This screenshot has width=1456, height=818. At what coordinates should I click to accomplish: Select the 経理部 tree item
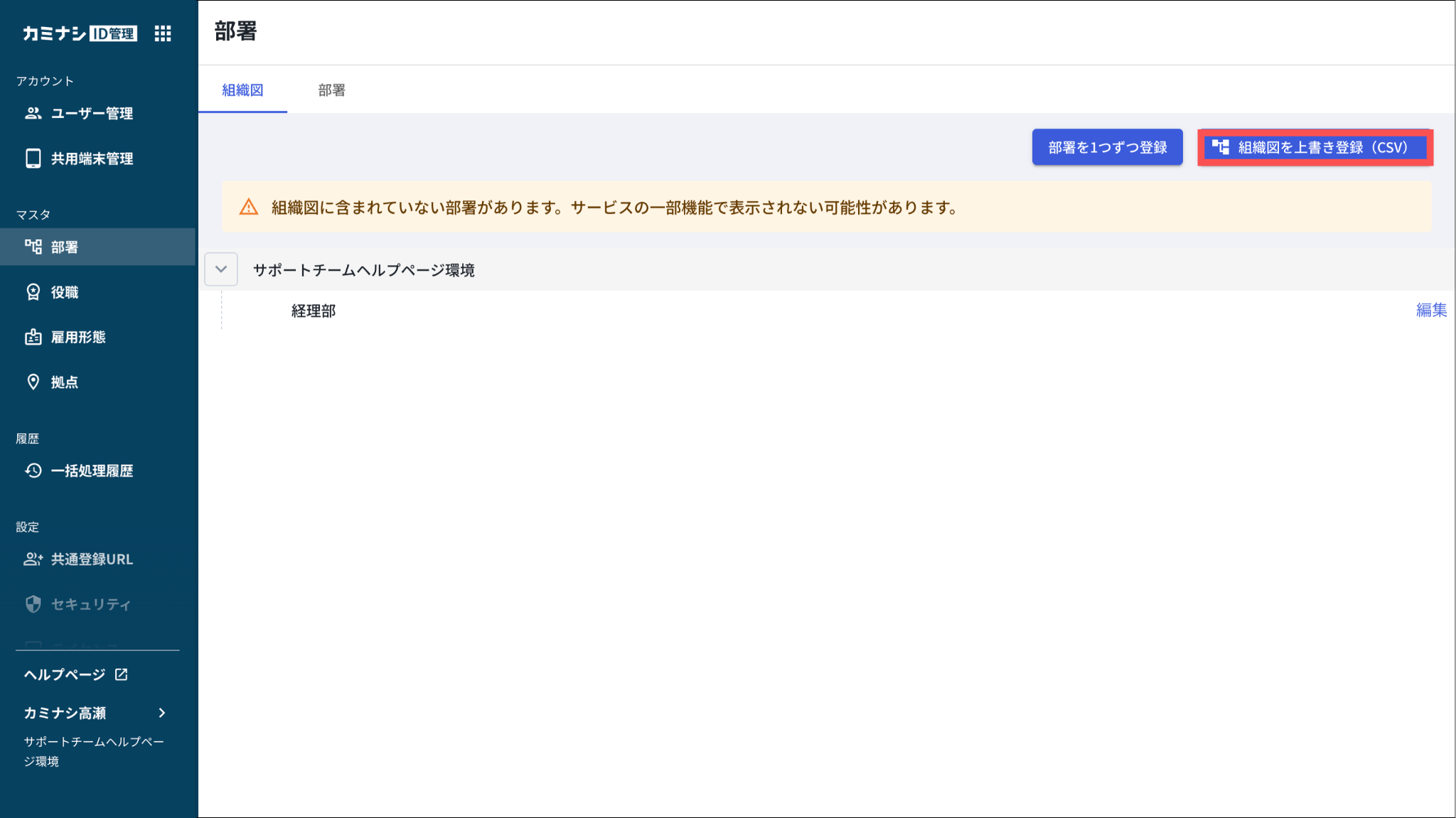click(x=314, y=311)
